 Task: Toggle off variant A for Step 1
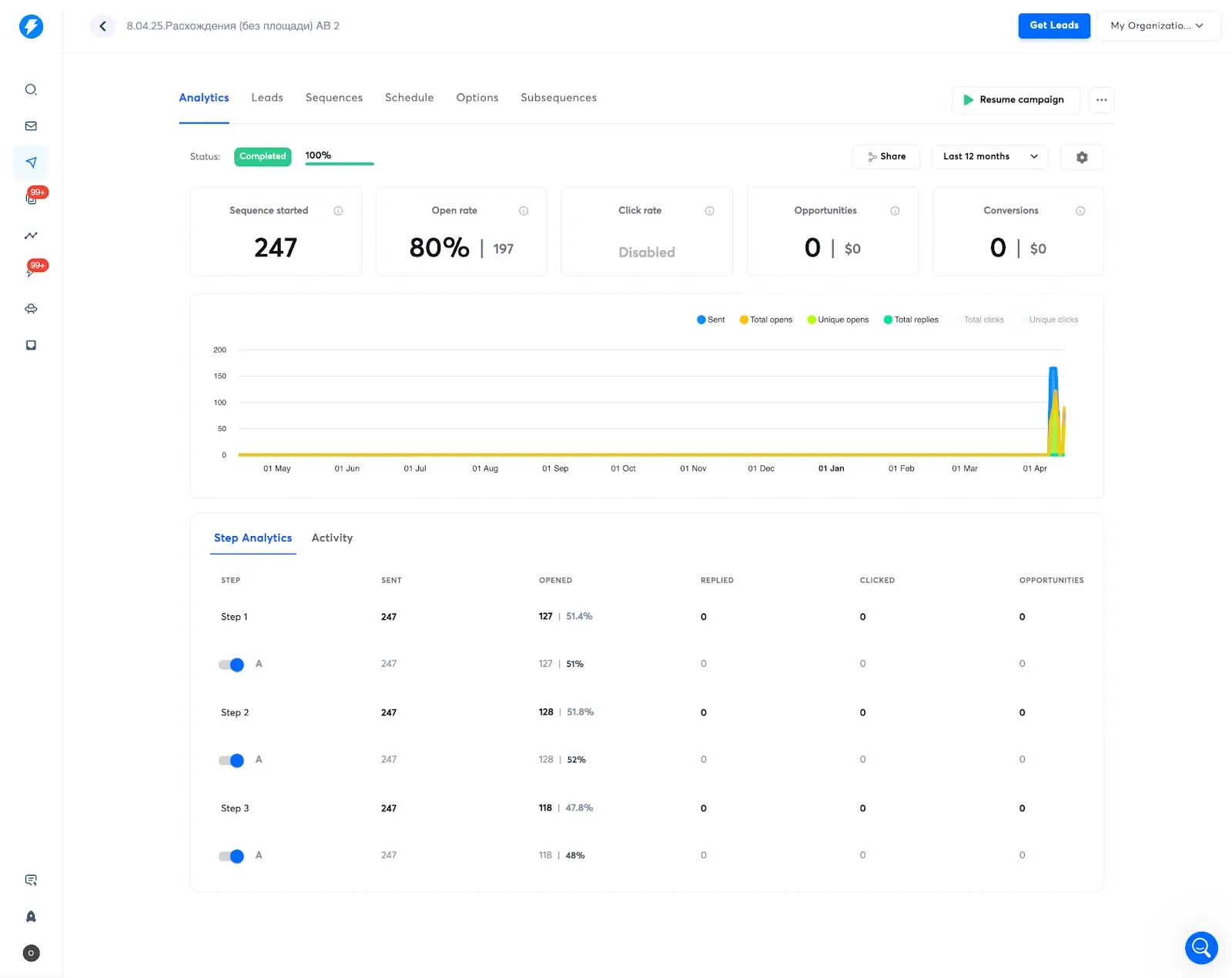[231, 665]
